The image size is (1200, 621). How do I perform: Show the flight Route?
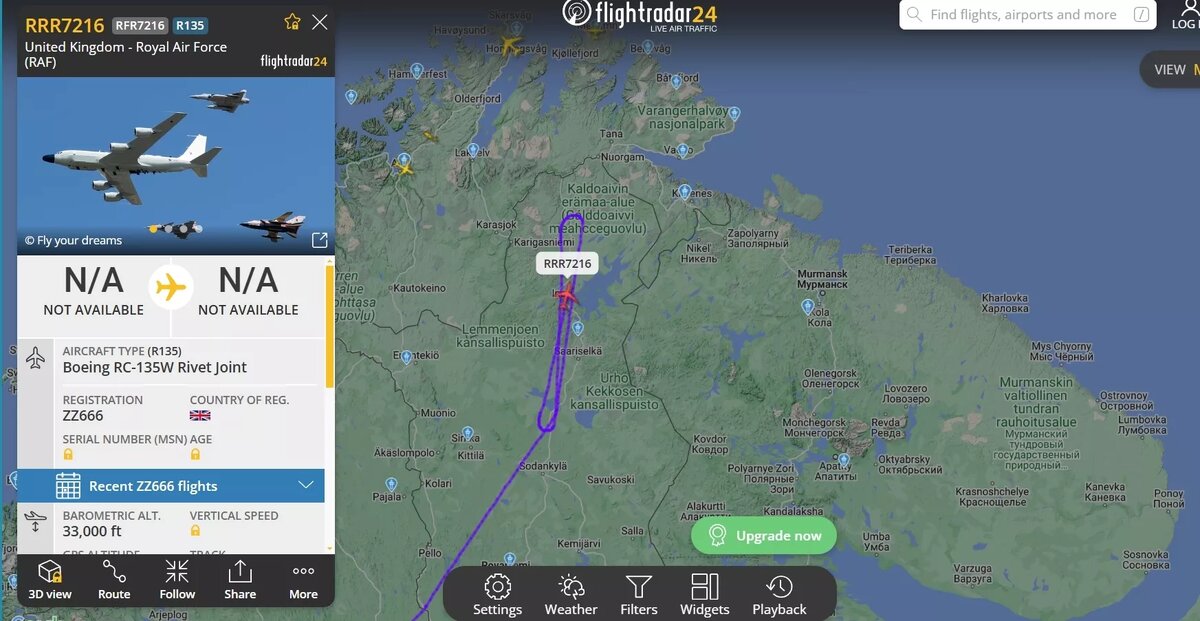click(114, 580)
